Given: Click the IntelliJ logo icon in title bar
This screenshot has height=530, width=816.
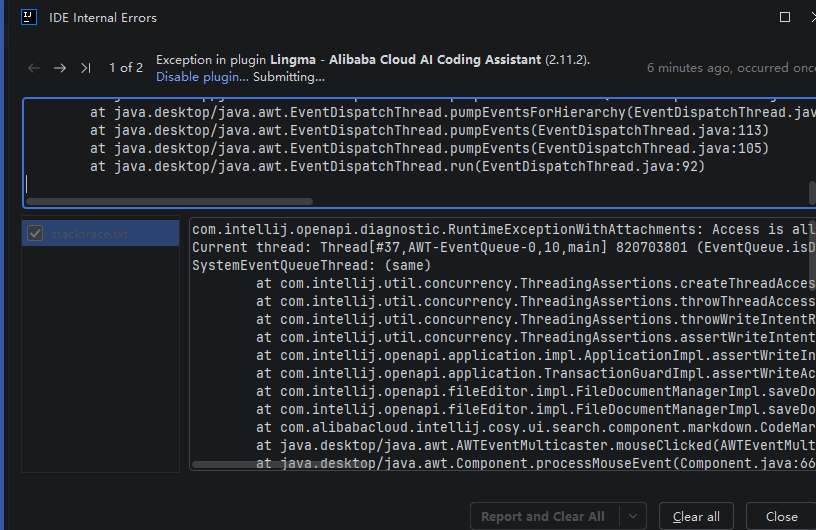Looking at the screenshot, I should pyautogui.click(x=29, y=17).
